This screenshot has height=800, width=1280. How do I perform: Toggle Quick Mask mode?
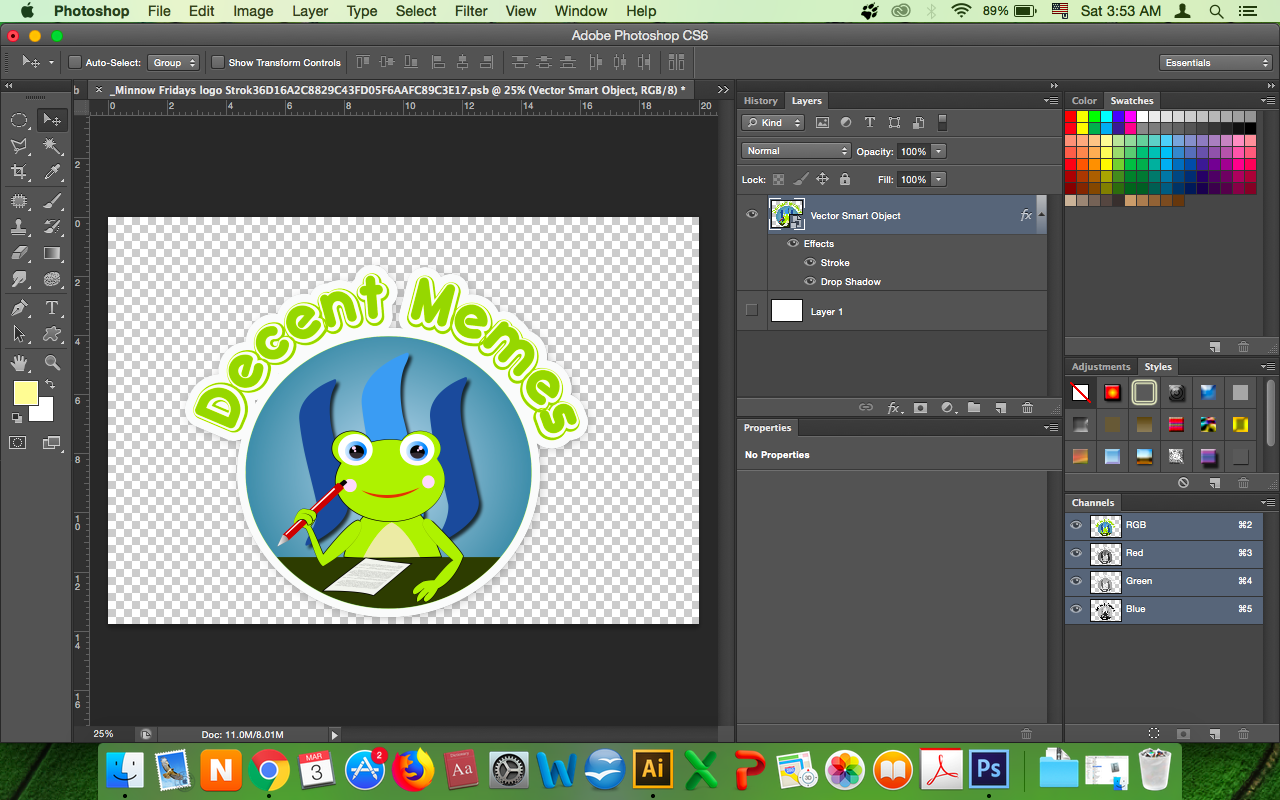[x=18, y=442]
